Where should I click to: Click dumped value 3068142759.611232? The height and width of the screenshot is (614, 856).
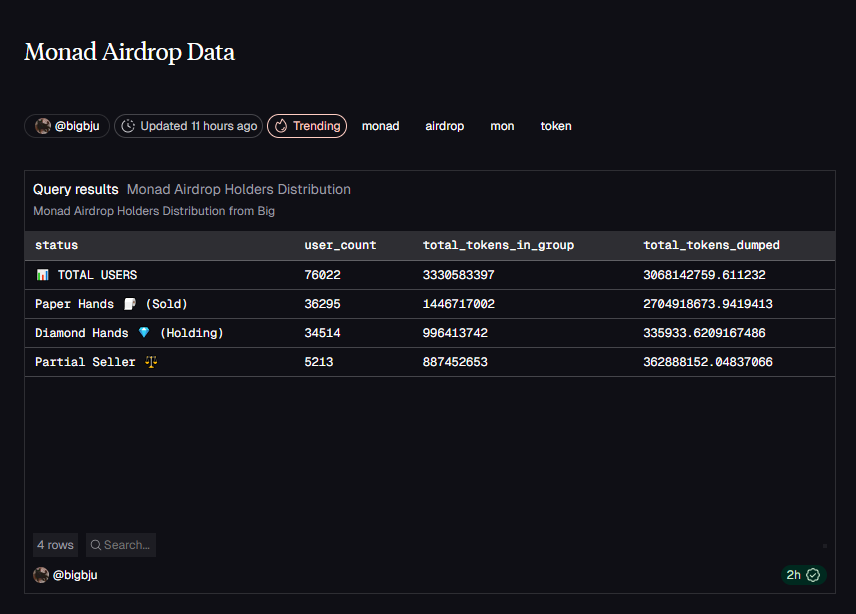704,275
